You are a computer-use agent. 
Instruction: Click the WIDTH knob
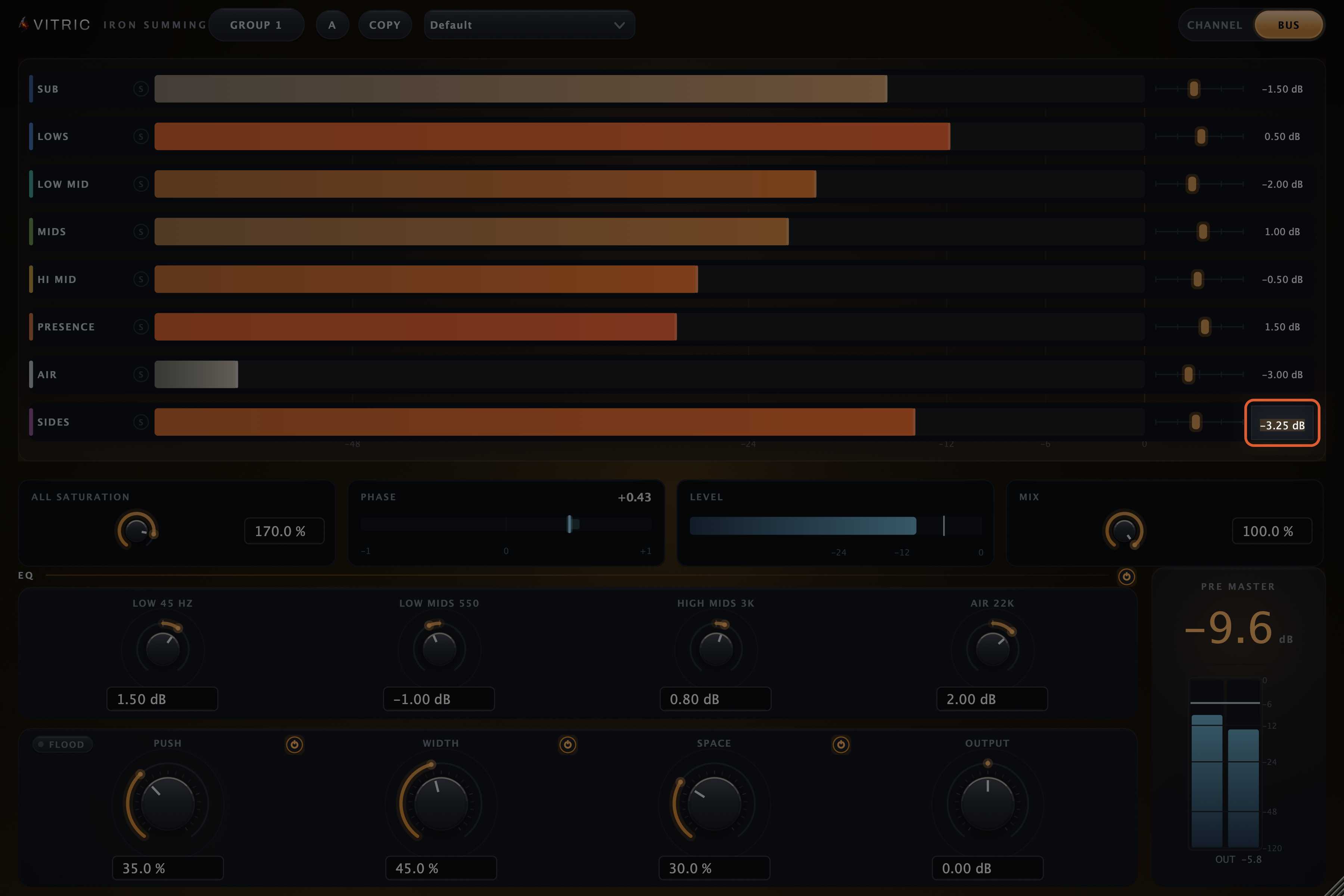[x=441, y=804]
